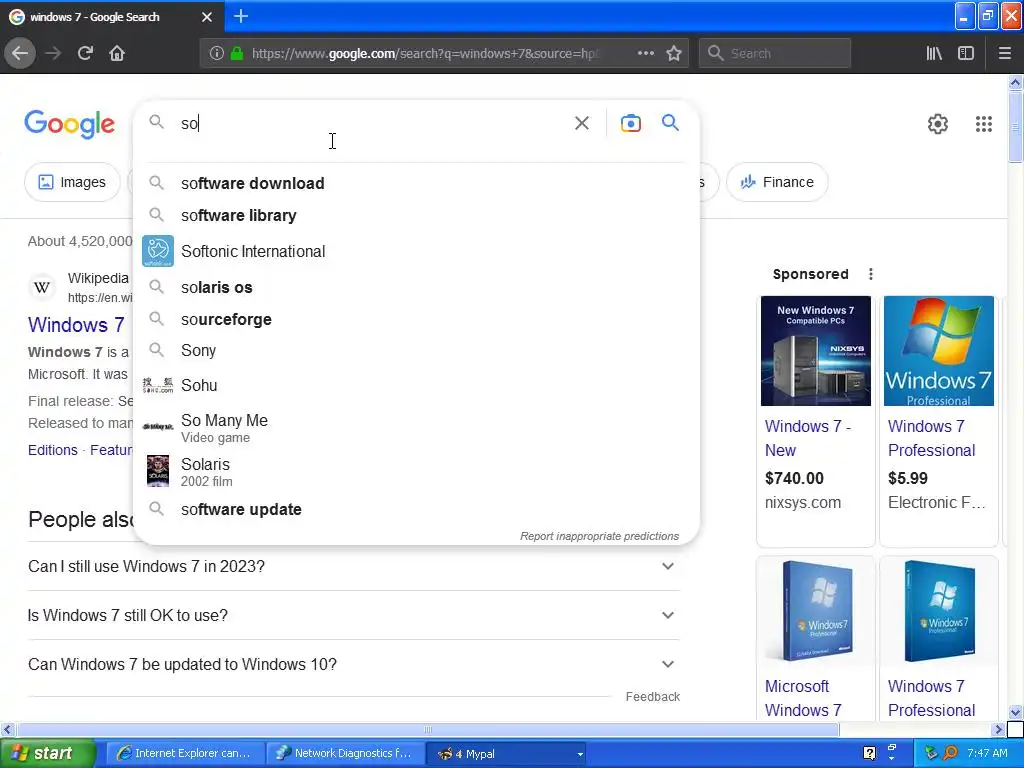1024x768 pixels.
Task: Open the Library icon in toolbar
Action: [x=934, y=54]
